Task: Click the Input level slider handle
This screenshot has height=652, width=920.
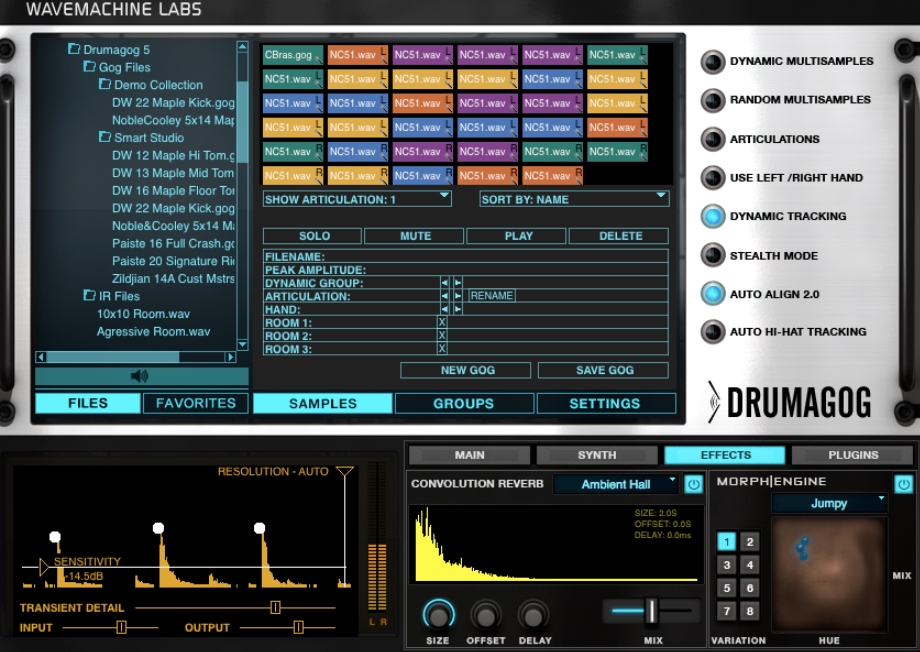Action: coord(121,627)
